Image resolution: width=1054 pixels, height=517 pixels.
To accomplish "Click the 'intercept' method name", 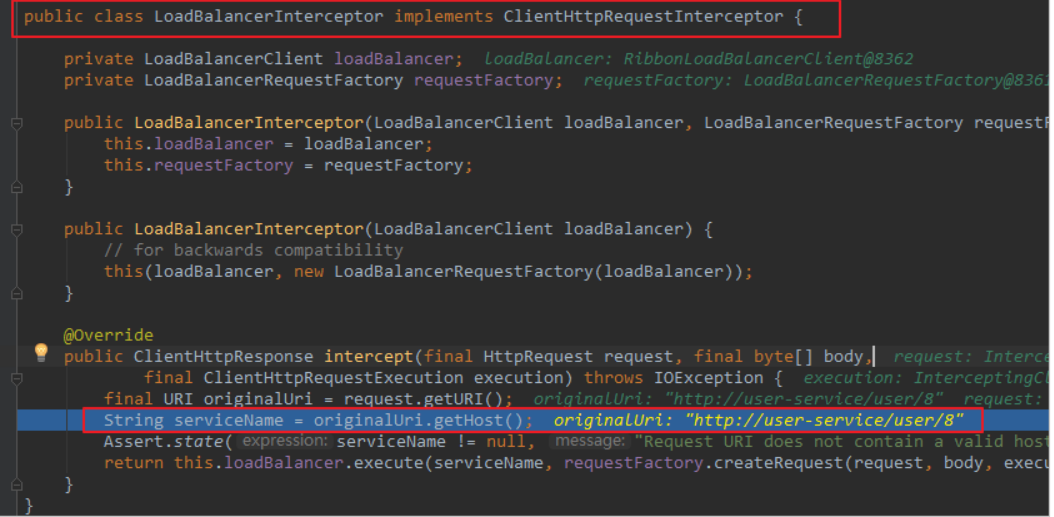I will (x=368, y=356).
